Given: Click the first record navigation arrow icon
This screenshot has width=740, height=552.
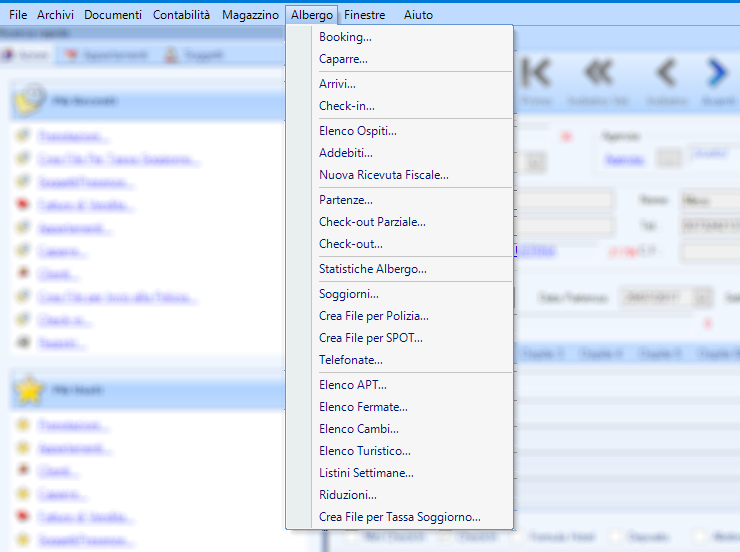Looking at the screenshot, I should pyautogui.click(x=537, y=72).
